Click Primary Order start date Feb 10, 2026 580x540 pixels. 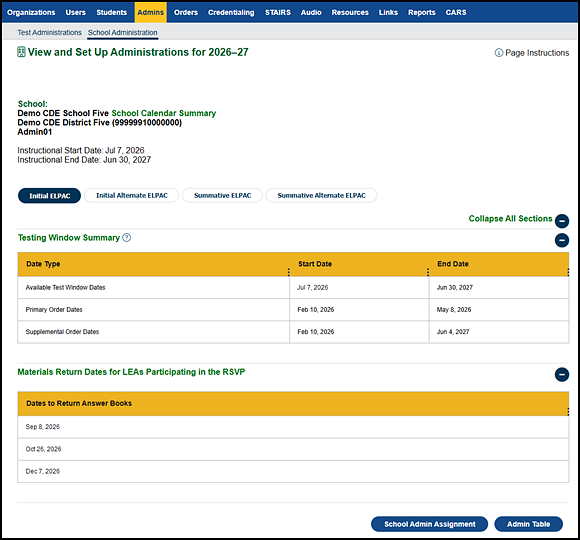point(359,310)
